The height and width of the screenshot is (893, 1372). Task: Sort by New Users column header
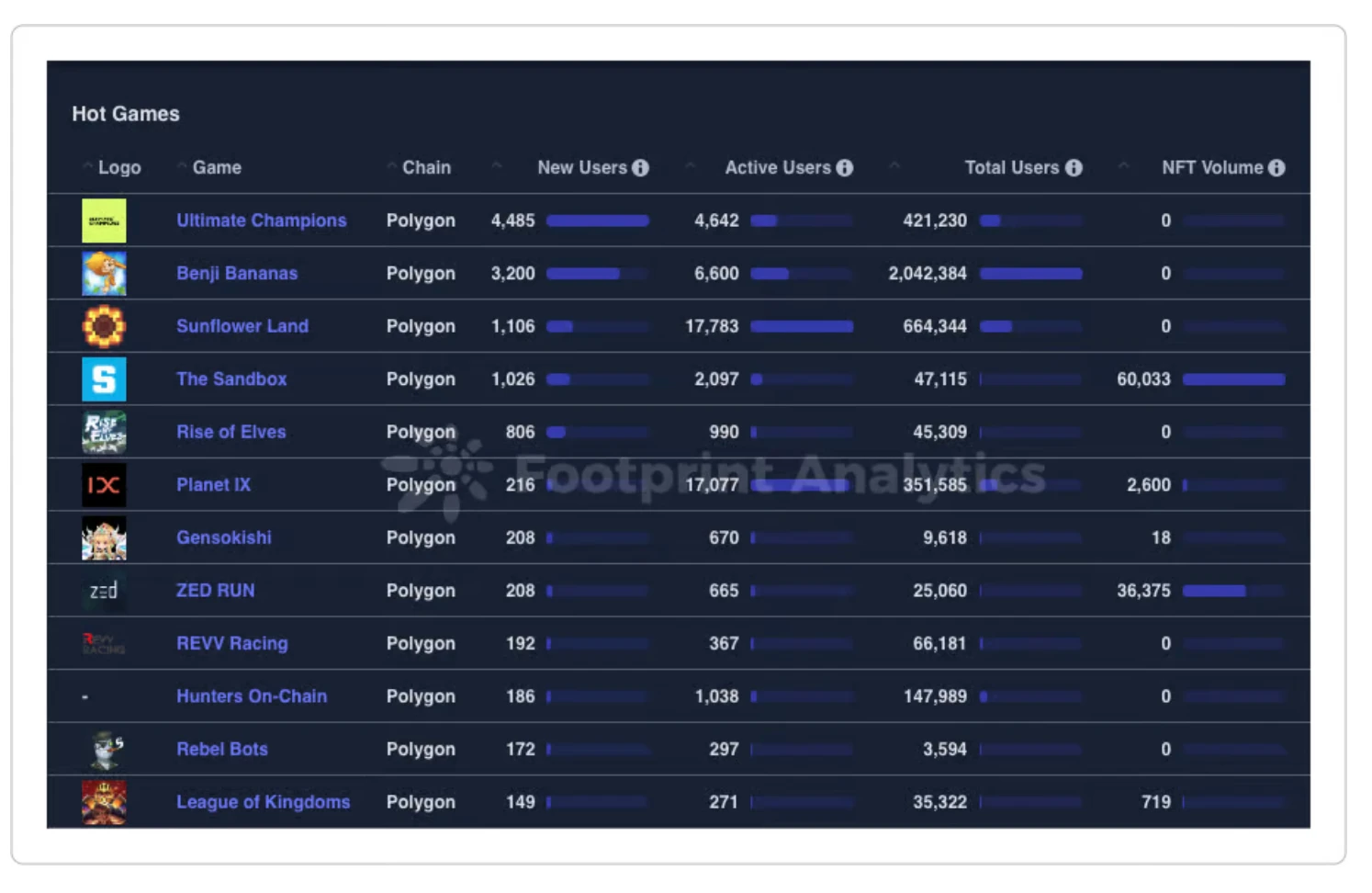(581, 168)
